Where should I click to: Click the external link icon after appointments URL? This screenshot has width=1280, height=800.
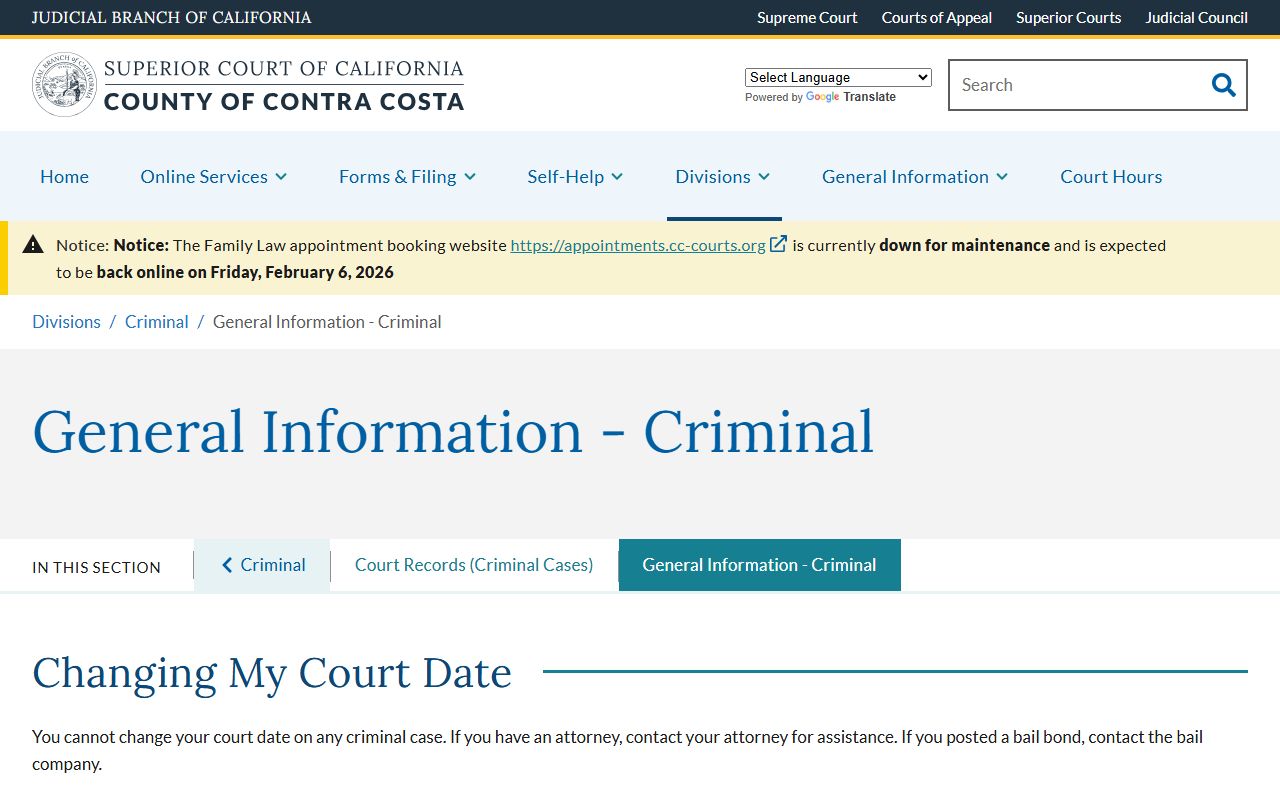(778, 244)
